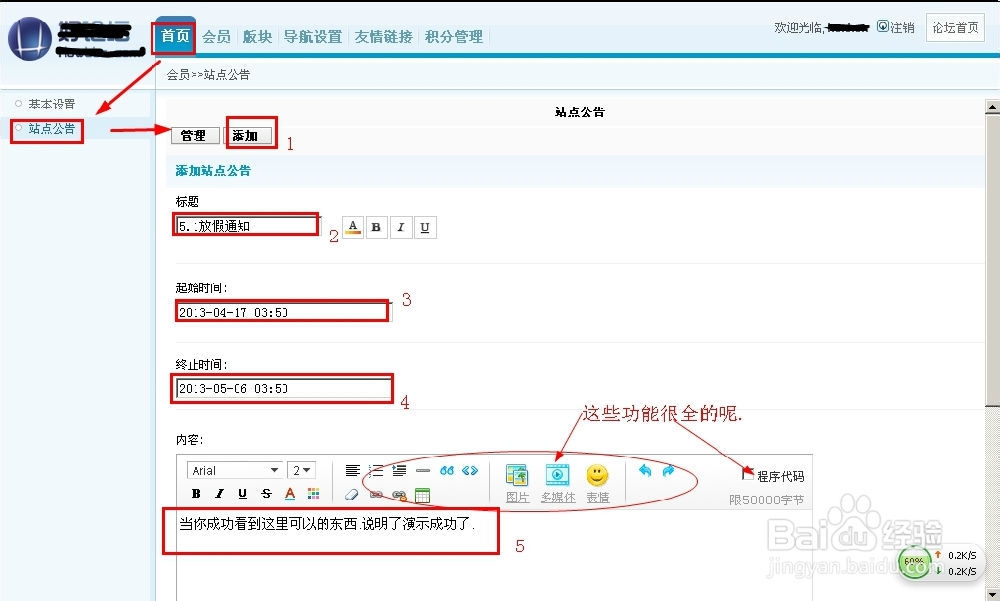Open the Arial font family dropdown

click(234, 470)
